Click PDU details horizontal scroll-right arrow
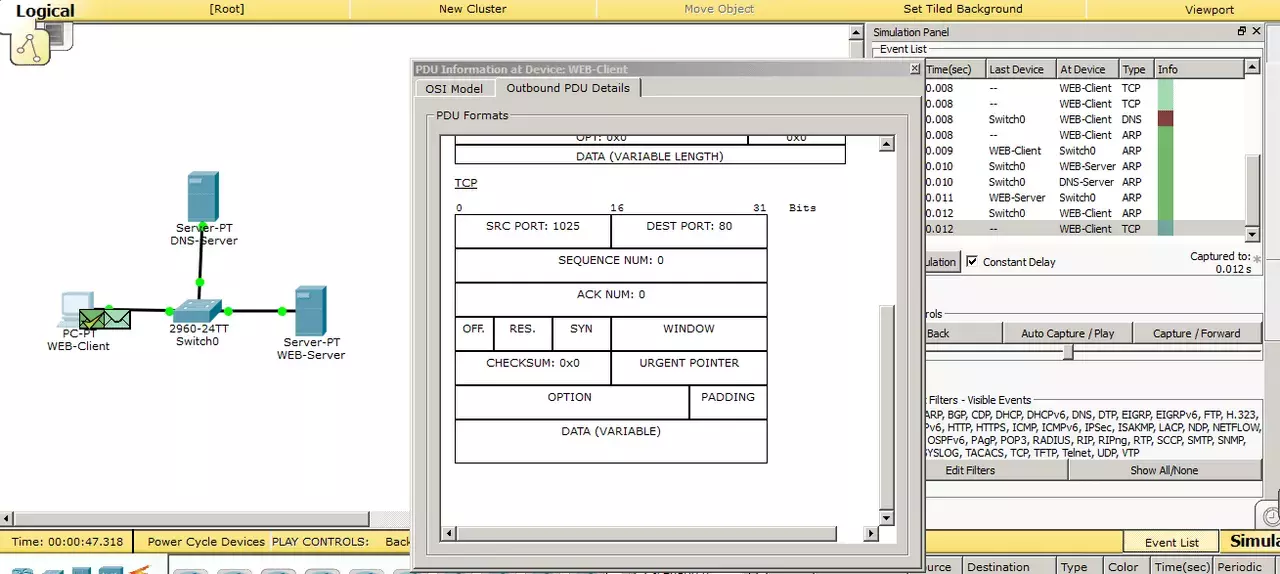 [x=870, y=534]
